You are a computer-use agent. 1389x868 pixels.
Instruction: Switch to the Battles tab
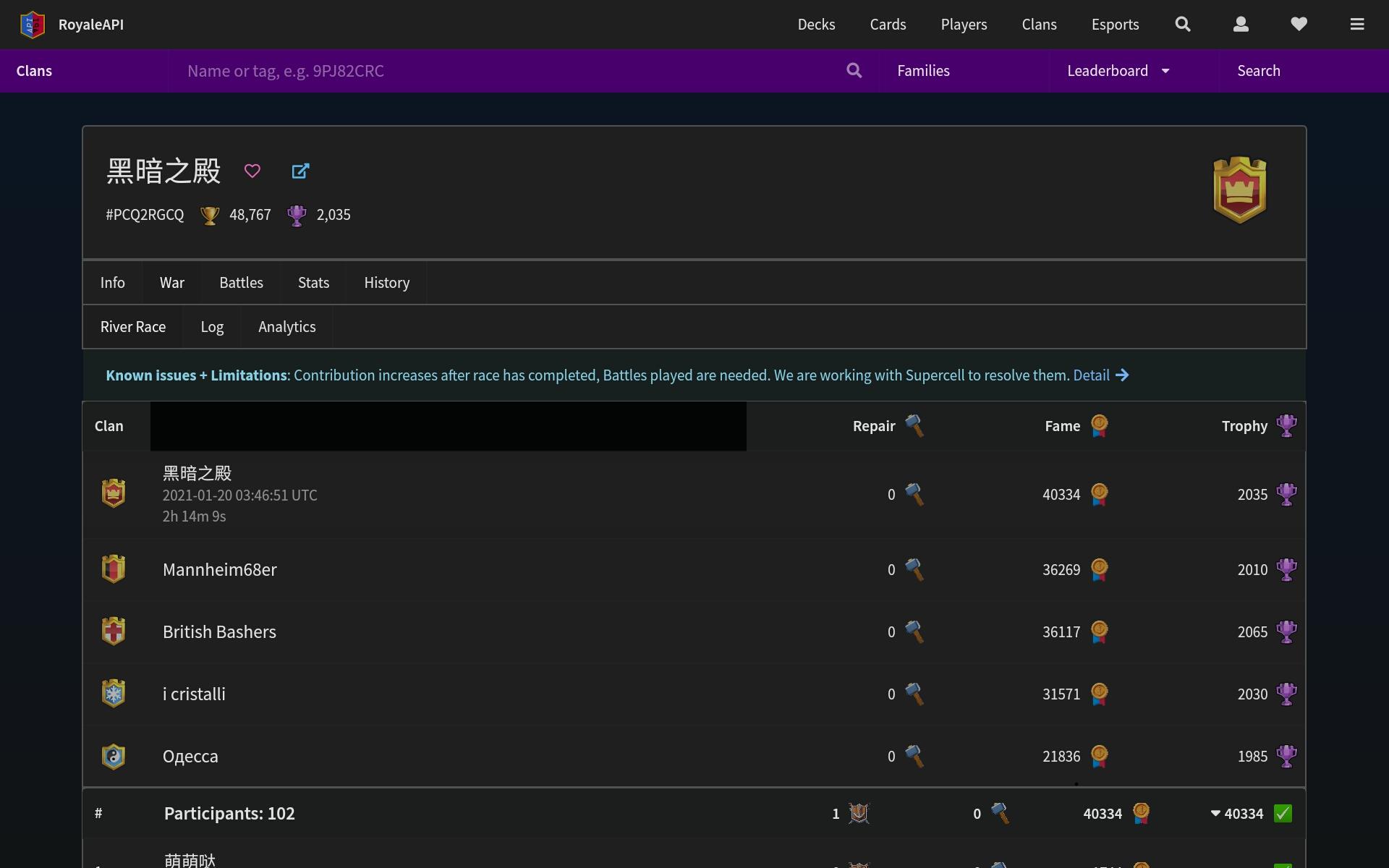coord(241,283)
